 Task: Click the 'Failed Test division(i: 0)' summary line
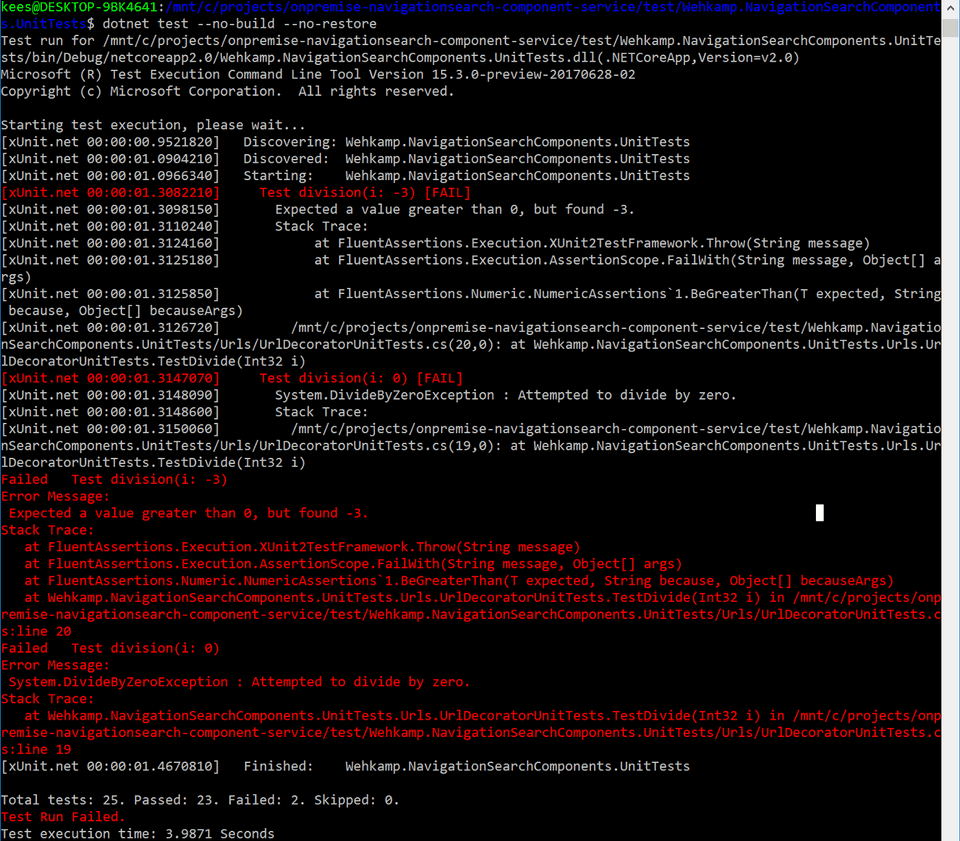coord(110,648)
